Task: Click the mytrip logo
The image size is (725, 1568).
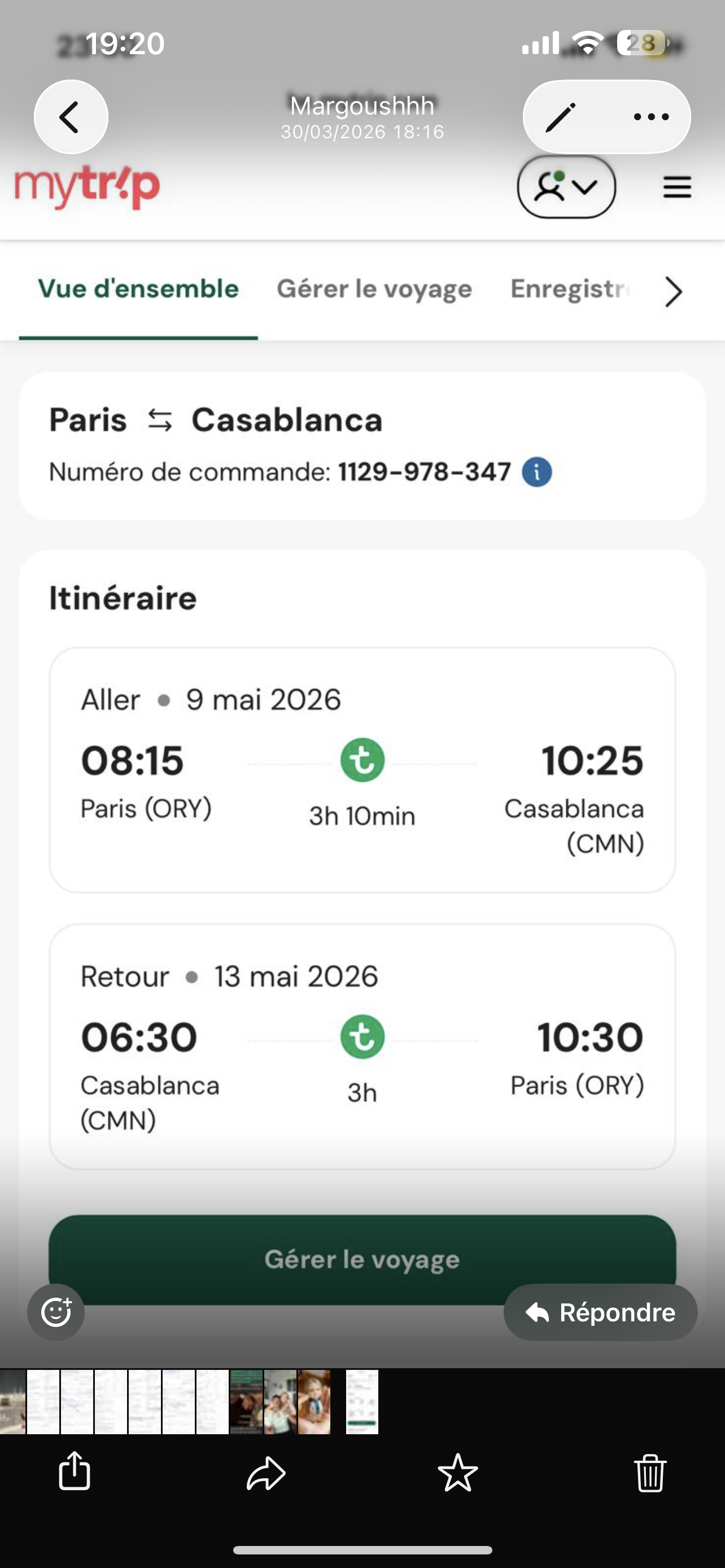Action: click(87, 188)
